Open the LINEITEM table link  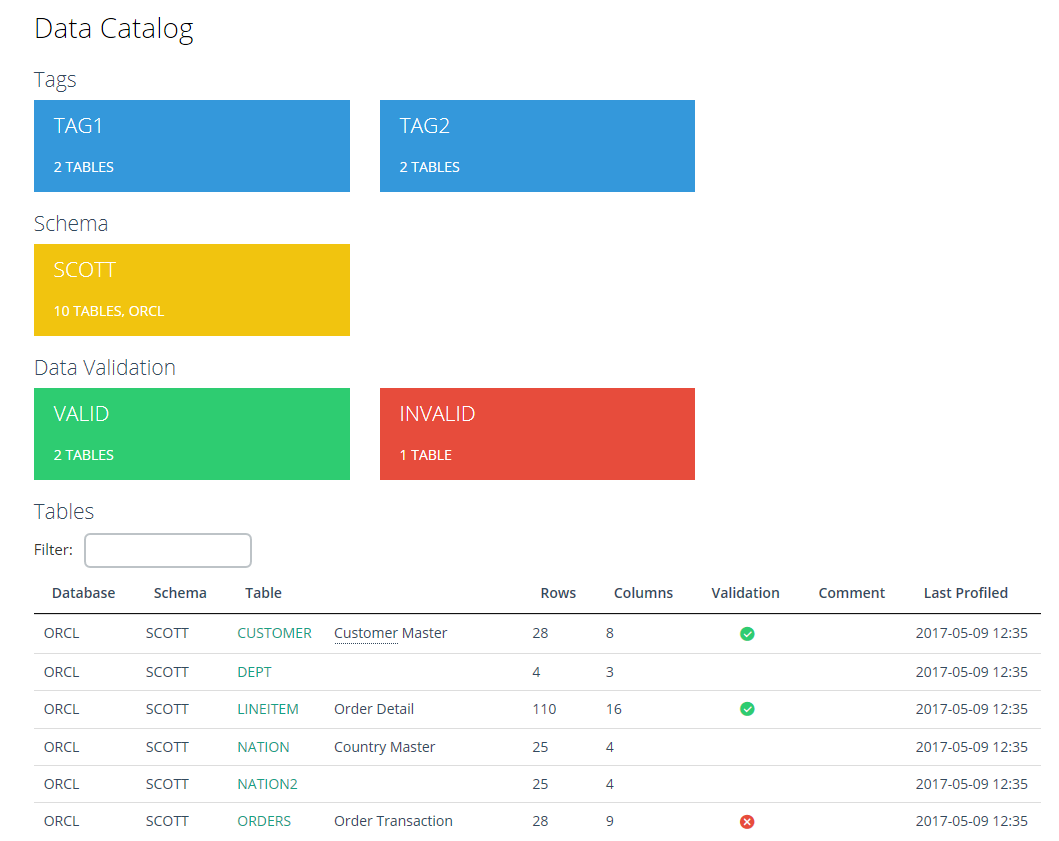coord(268,709)
